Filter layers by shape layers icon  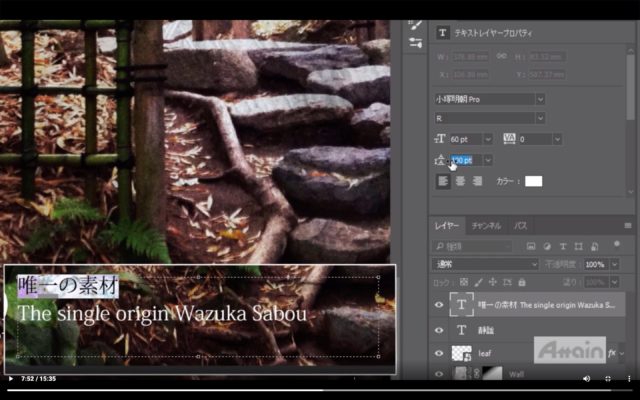click(578, 246)
